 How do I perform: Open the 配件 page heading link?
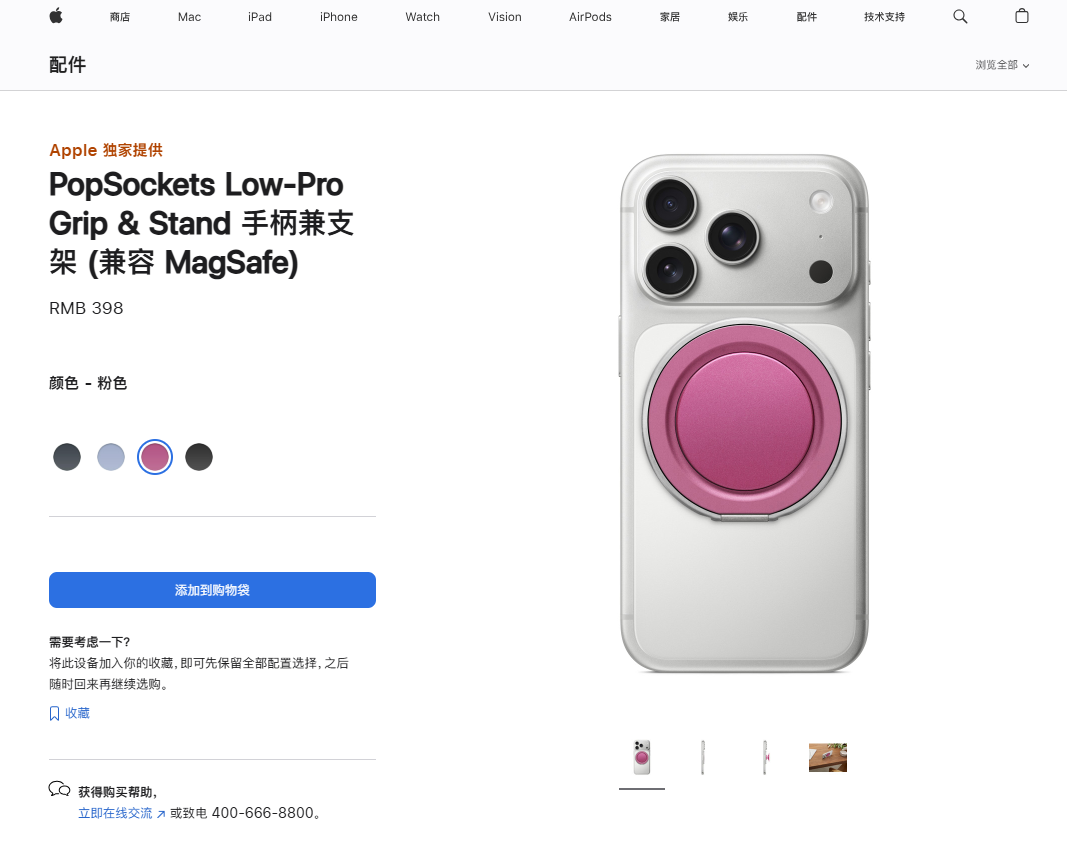coord(67,65)
